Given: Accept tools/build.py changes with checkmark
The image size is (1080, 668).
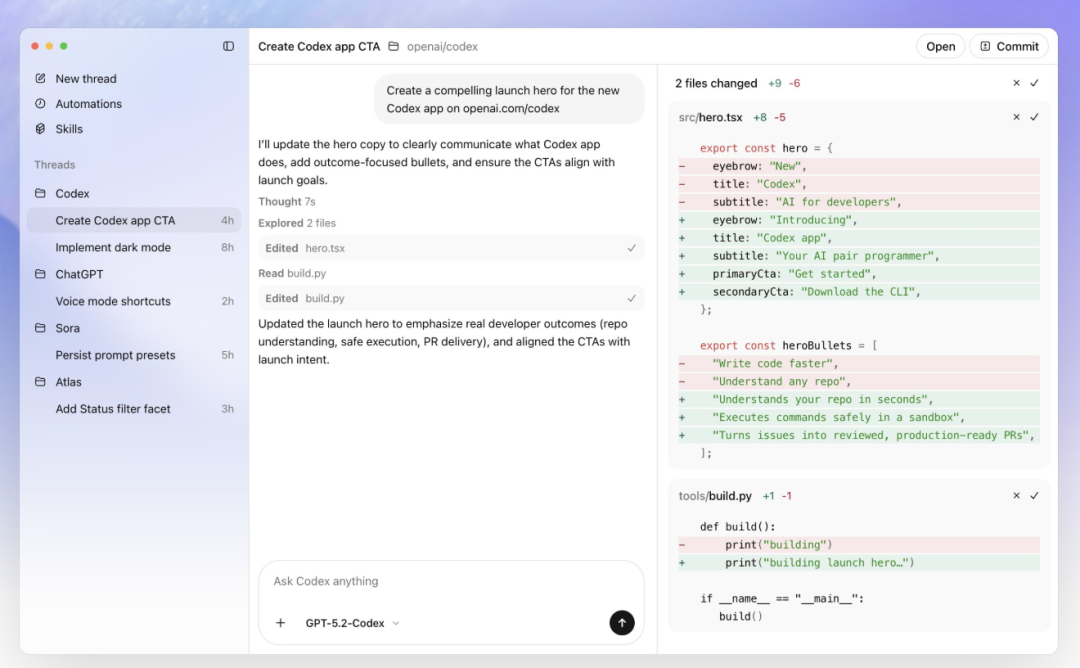Looking at the screenshot, I should pyautogui.click(x=1034, y=496).
